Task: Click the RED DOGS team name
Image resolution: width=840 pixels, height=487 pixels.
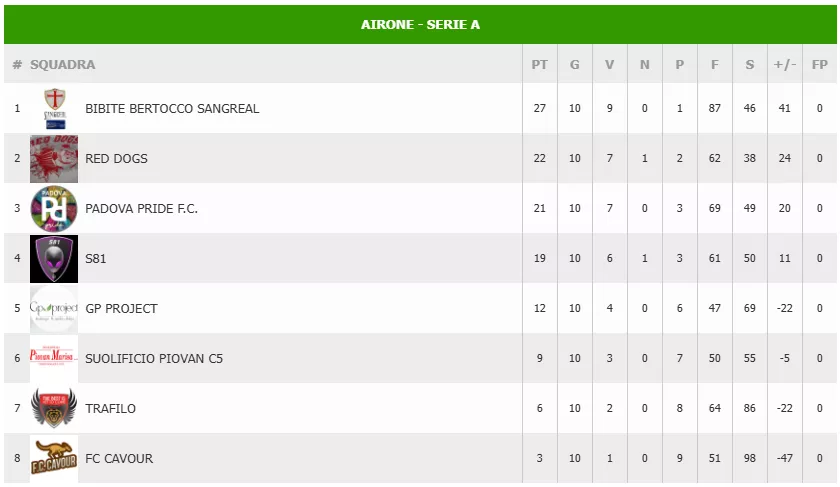Action: pyautogui.click(x=116, y=159)
